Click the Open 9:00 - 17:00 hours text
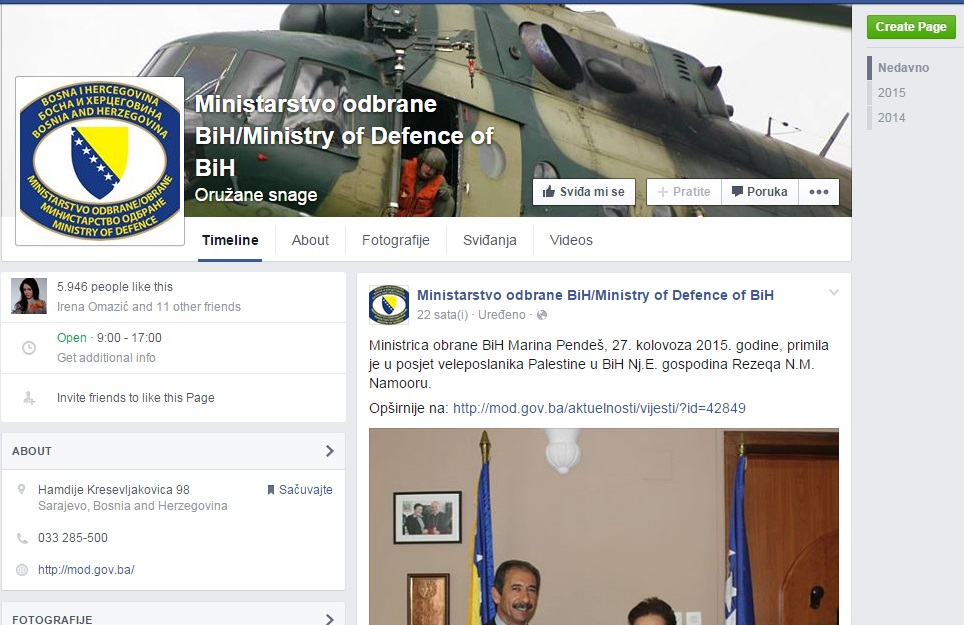 [109, 337]
